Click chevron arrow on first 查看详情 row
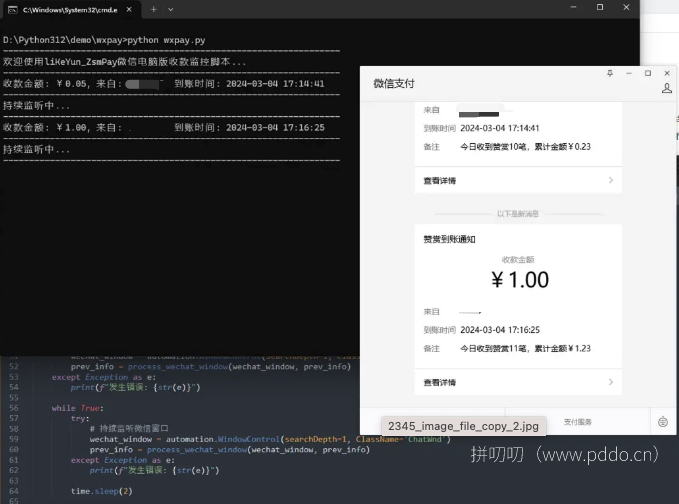679x504 pixels. tap(611, 180)
